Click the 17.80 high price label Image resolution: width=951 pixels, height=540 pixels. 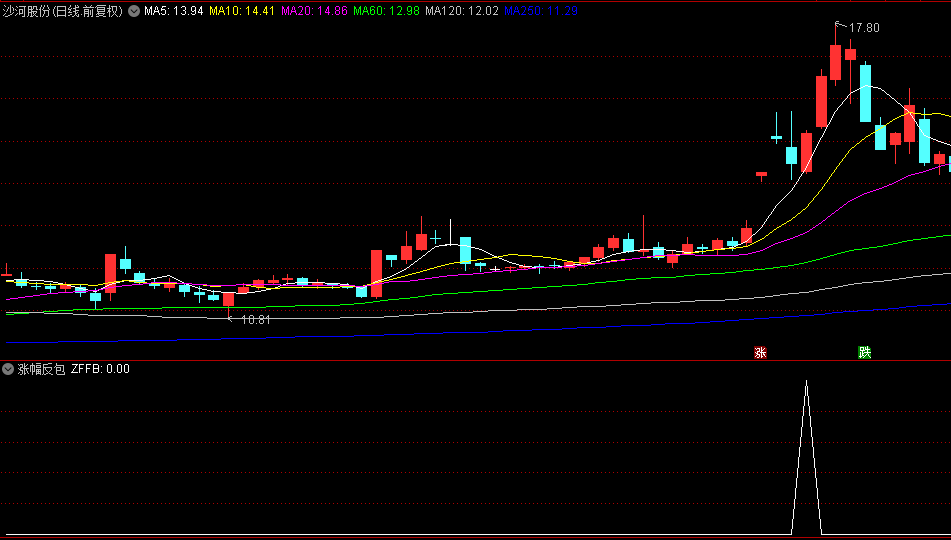coord(864,28)
